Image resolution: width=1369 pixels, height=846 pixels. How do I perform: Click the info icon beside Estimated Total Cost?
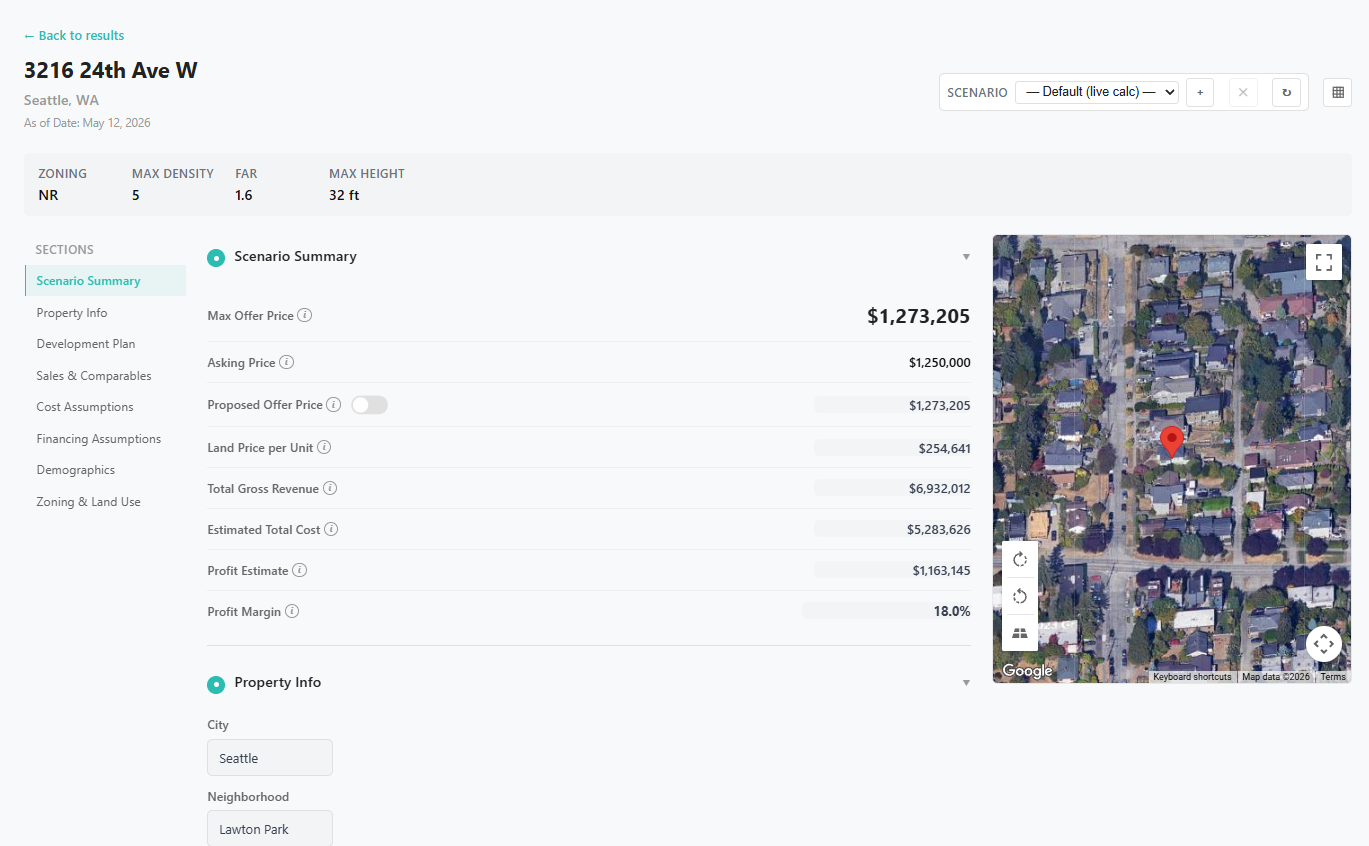coord(331,529)
